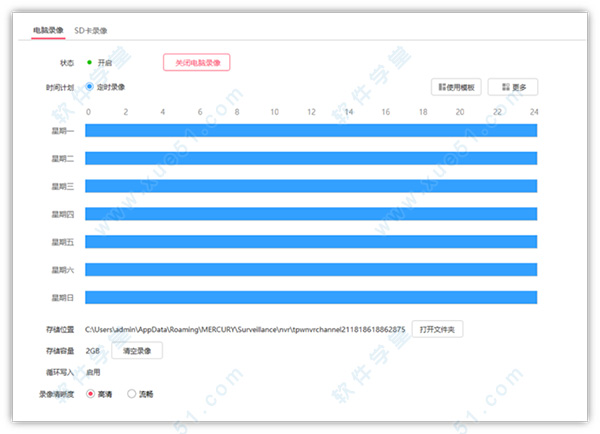
Task: Select the 定时录像 radio option
Action: pyautogui.click(x=90, y=87)
